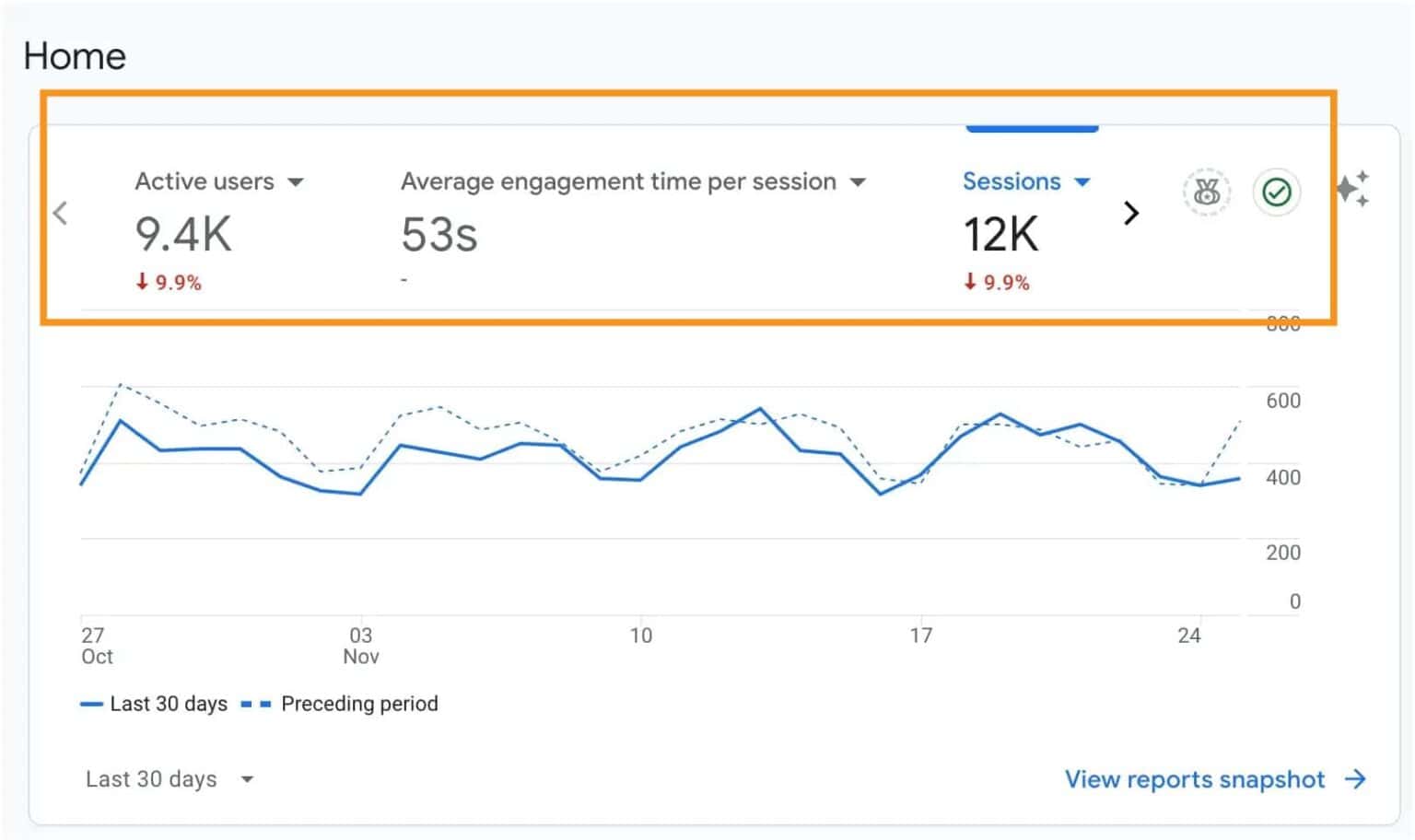Select the 12K Sessions value
The width and height of the screenshot is (1415, 840).
[x=1000, y=233]
